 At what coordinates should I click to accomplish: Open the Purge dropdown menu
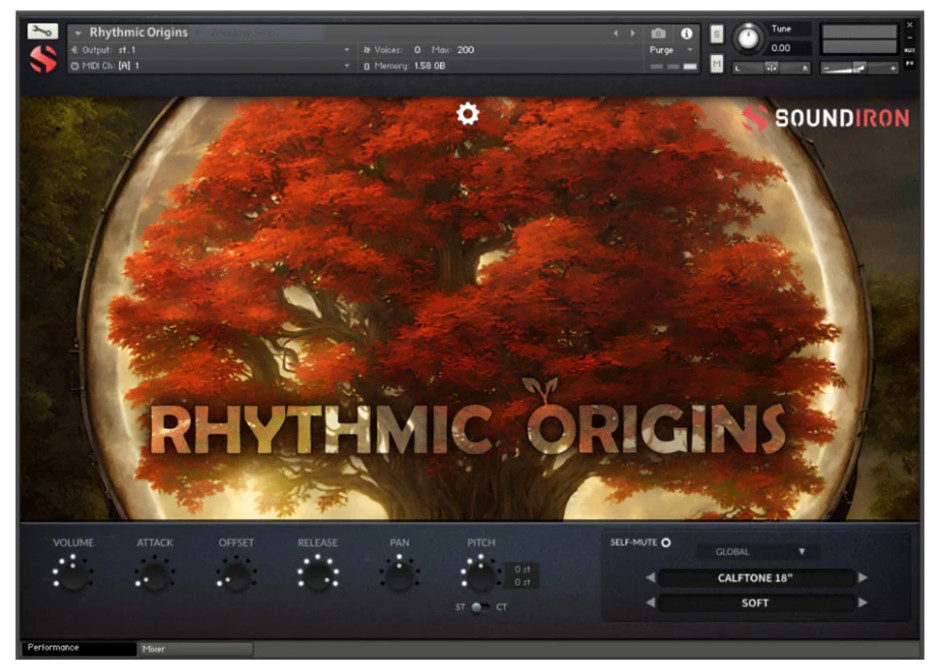(x=671, y=50)
